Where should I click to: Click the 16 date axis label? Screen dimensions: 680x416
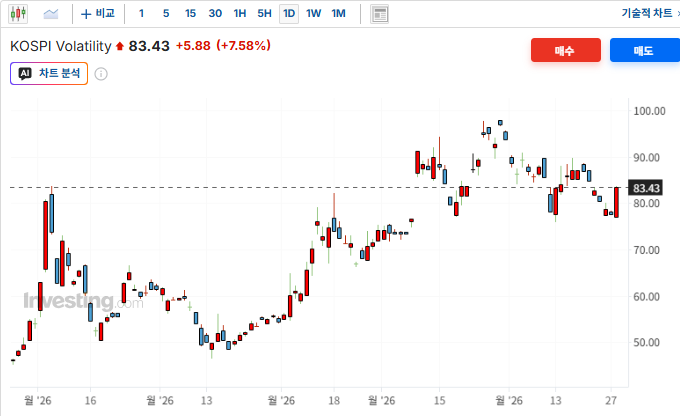pos(90,400)
